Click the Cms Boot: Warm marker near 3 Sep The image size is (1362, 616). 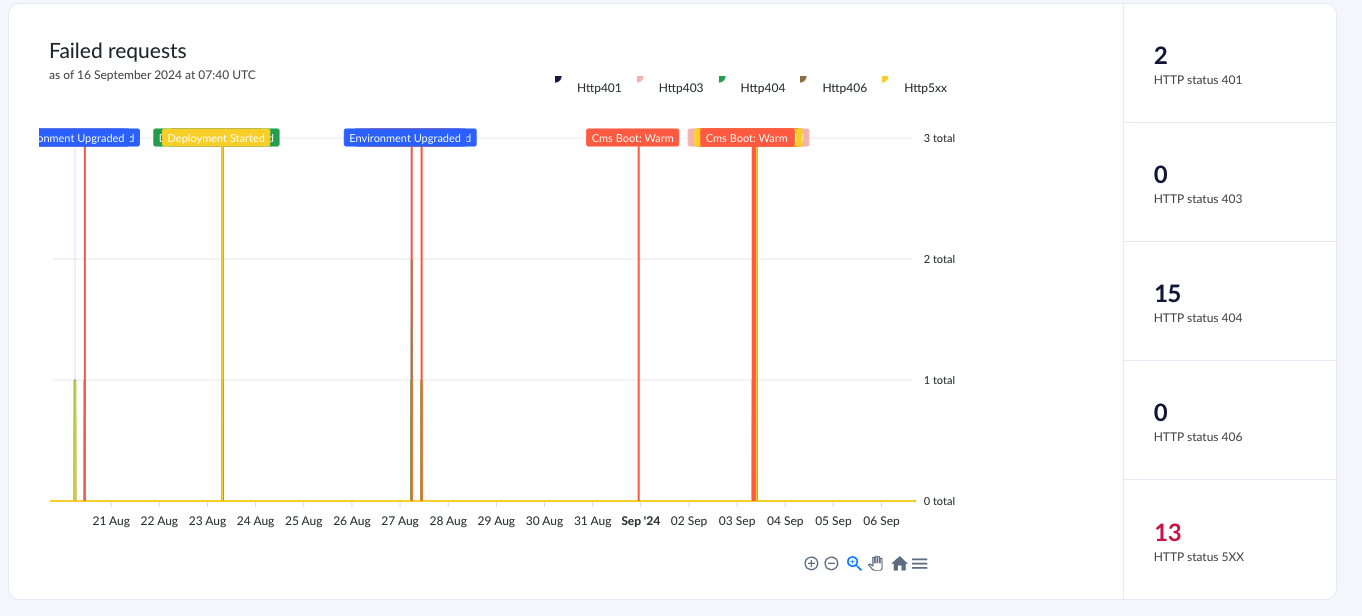pyautogui.click(x=747, y=138)
